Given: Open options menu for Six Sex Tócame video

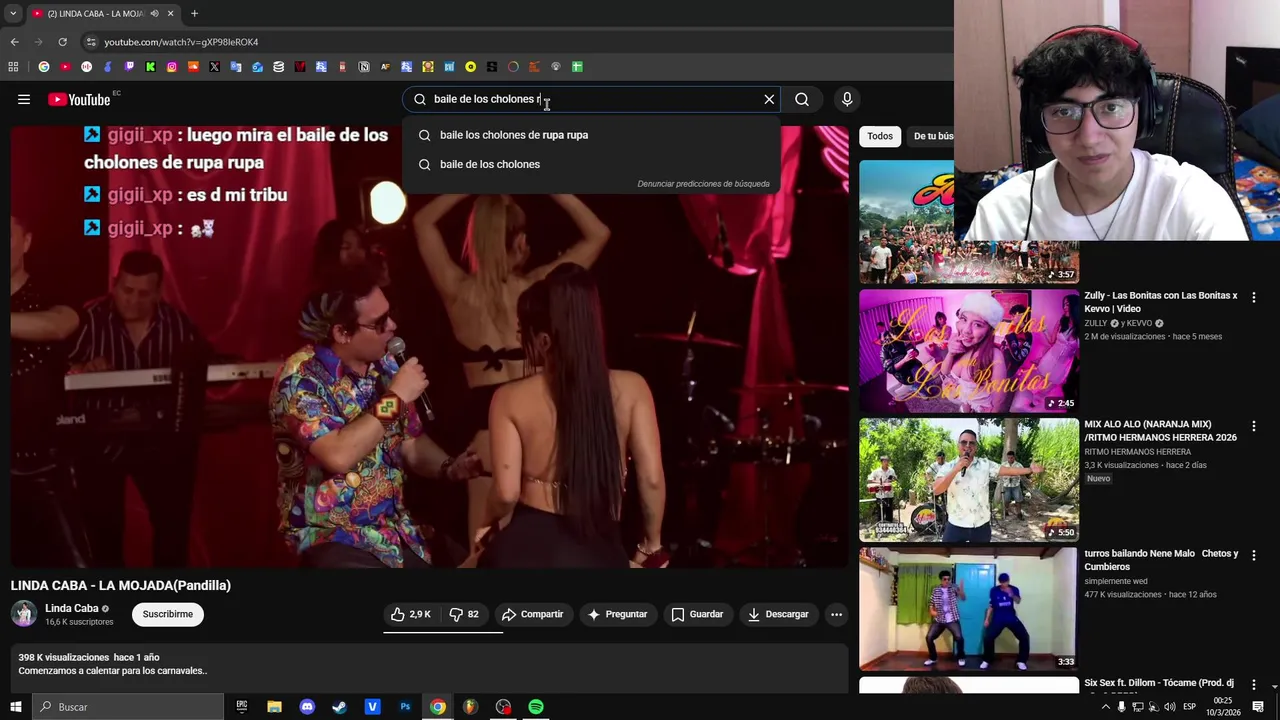Looking at the screenshot, I should tap(1254, 685).
